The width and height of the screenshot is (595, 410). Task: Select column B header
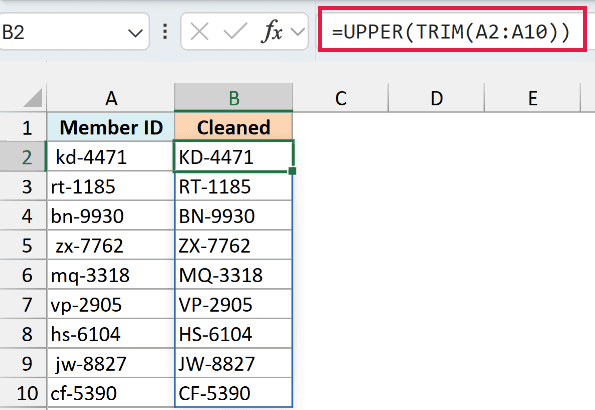[x=233, y=98]
